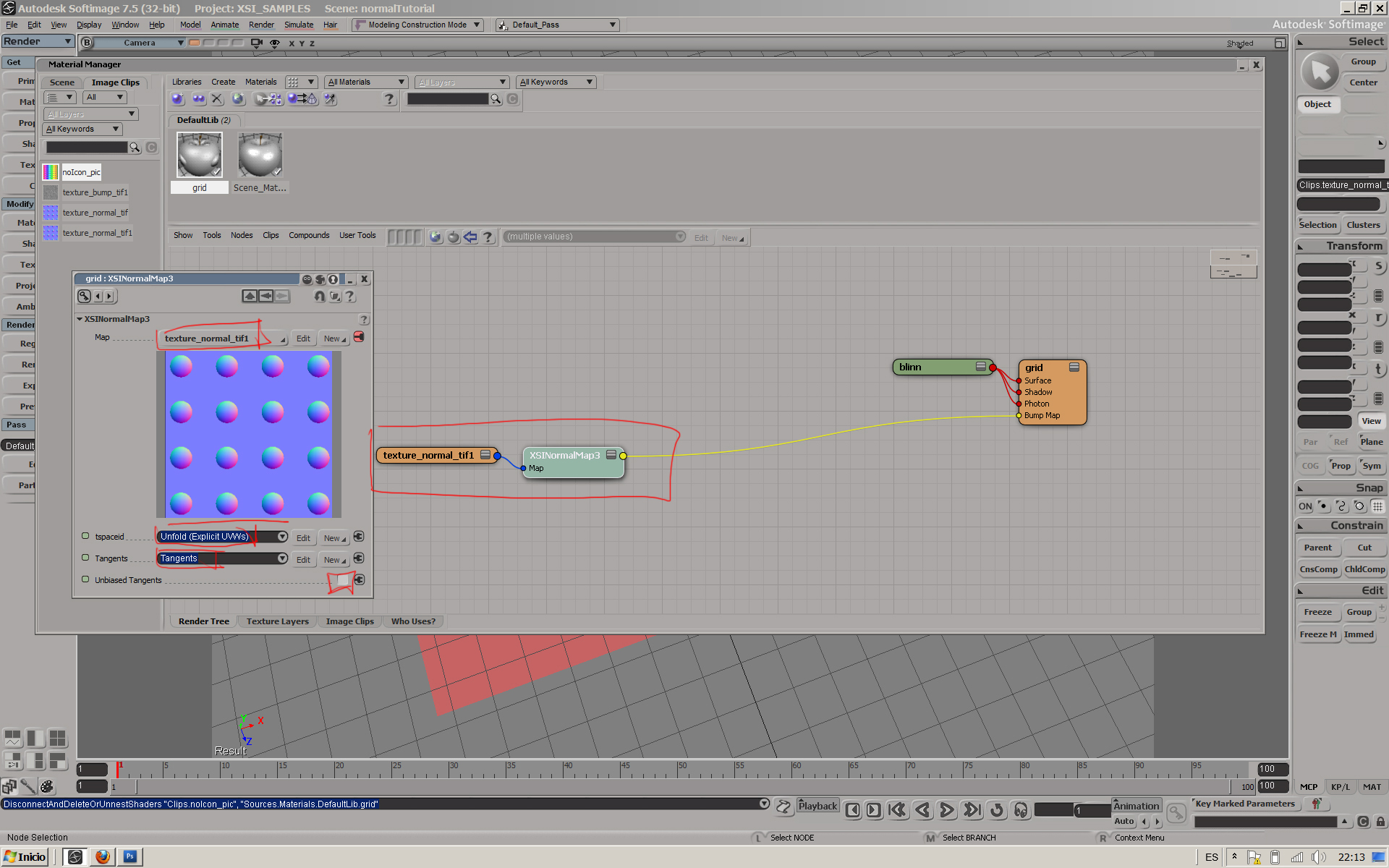Click Inicio start button
Screen dimensions: 1389x868
tap(25, 857)
